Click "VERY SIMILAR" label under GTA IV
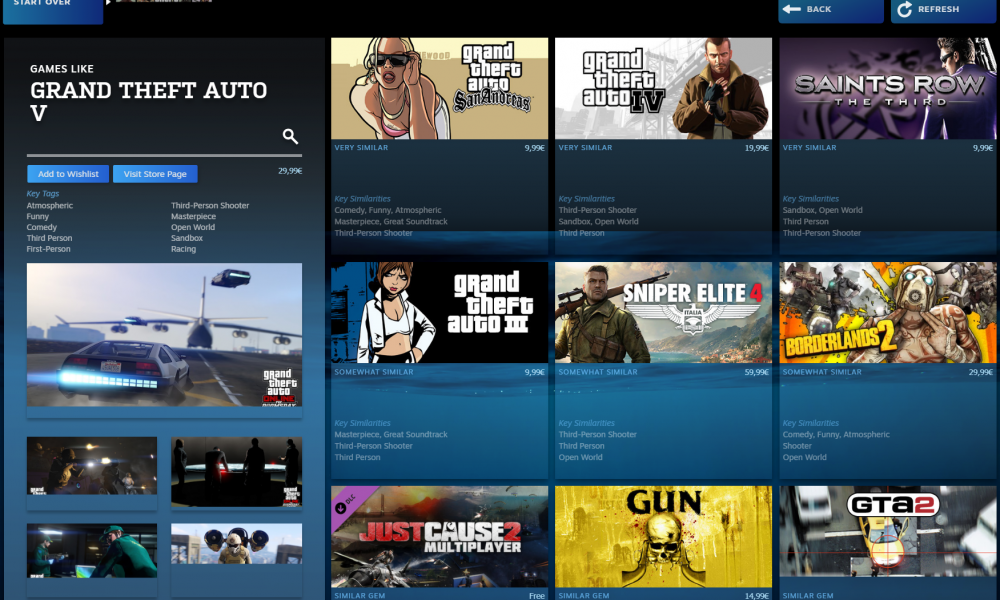This screenshot has width=1000, height=600. click(x=585, y=148)
